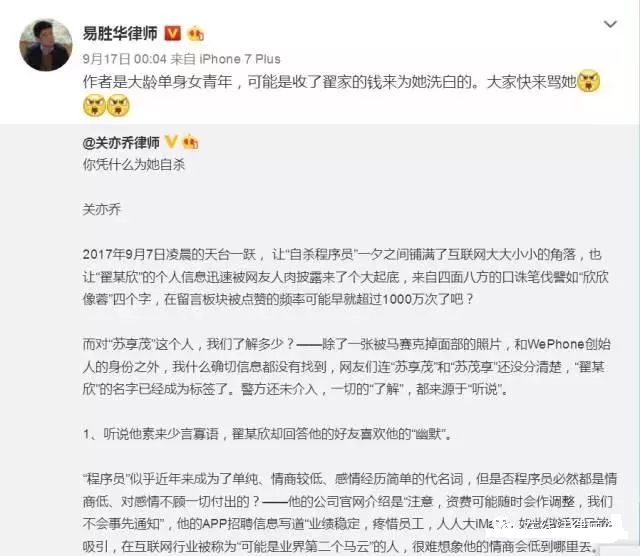Click the membership badge icon beside 易胜华律师
640x556 pixels.
[x=196, y=33]
